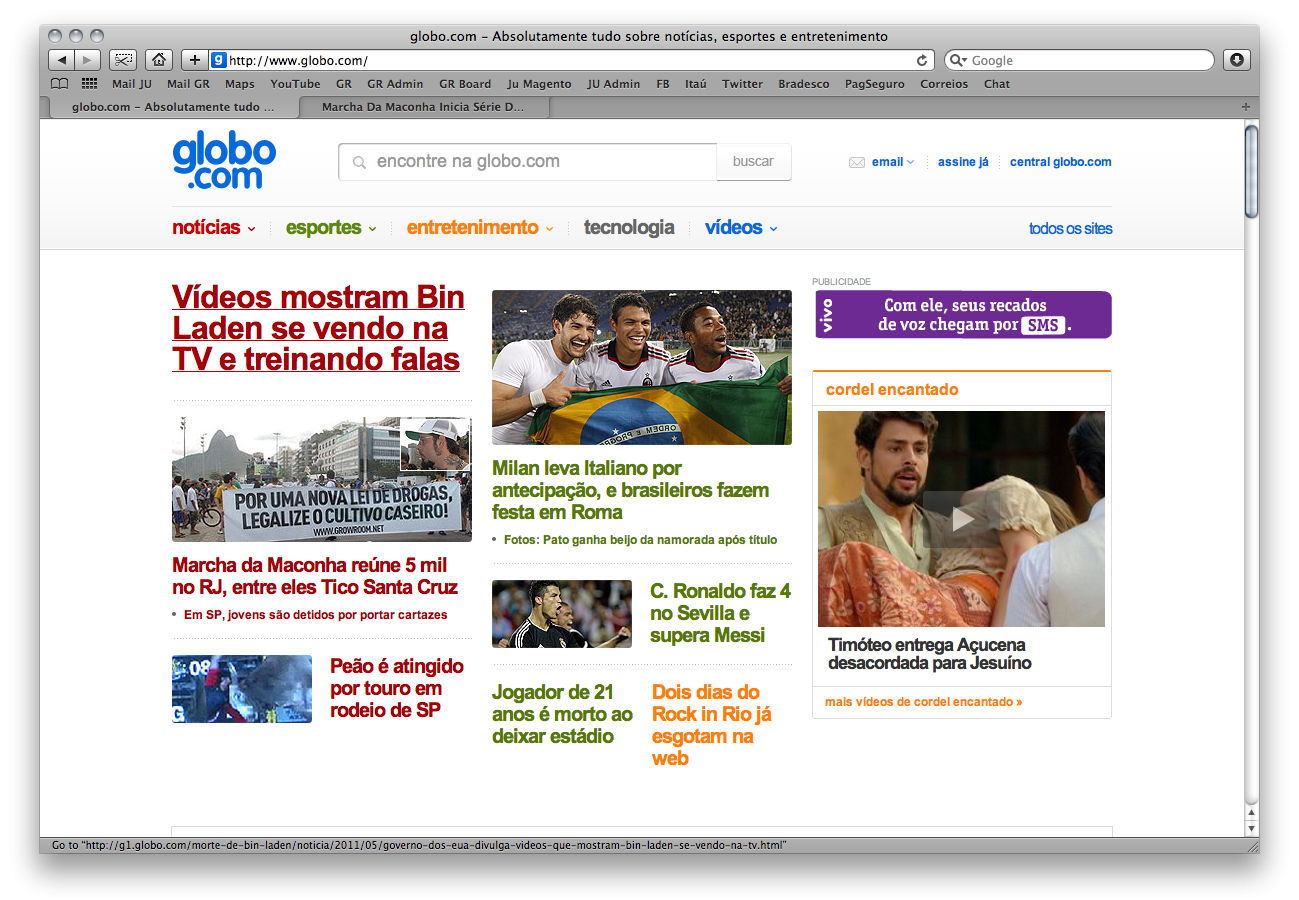The image size is (1299, 900).
Task: Open Mail JU bookmark
Action: click(x=131, y=84)
